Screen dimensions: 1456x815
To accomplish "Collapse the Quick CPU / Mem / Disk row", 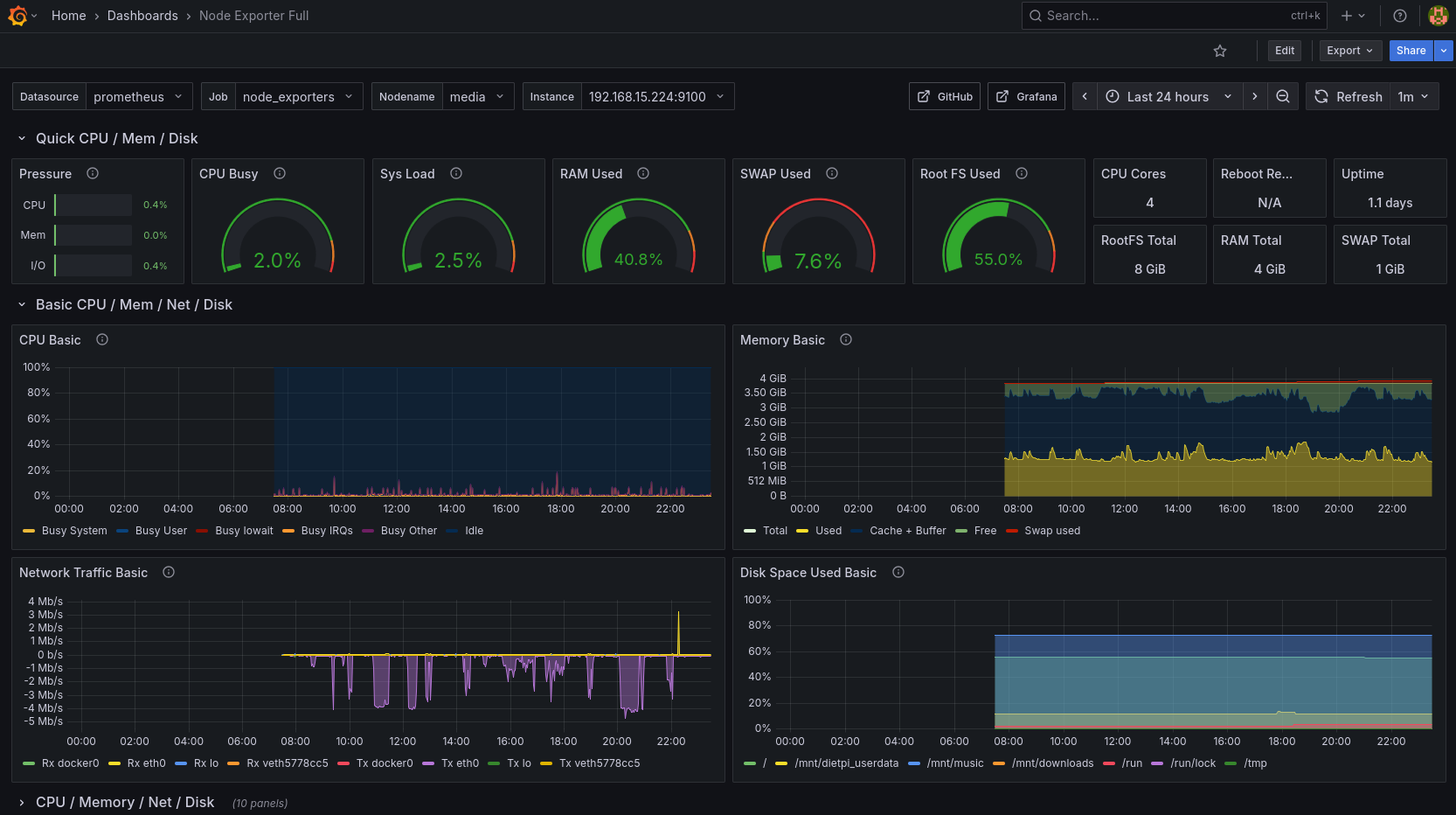I will coord(22,138).
